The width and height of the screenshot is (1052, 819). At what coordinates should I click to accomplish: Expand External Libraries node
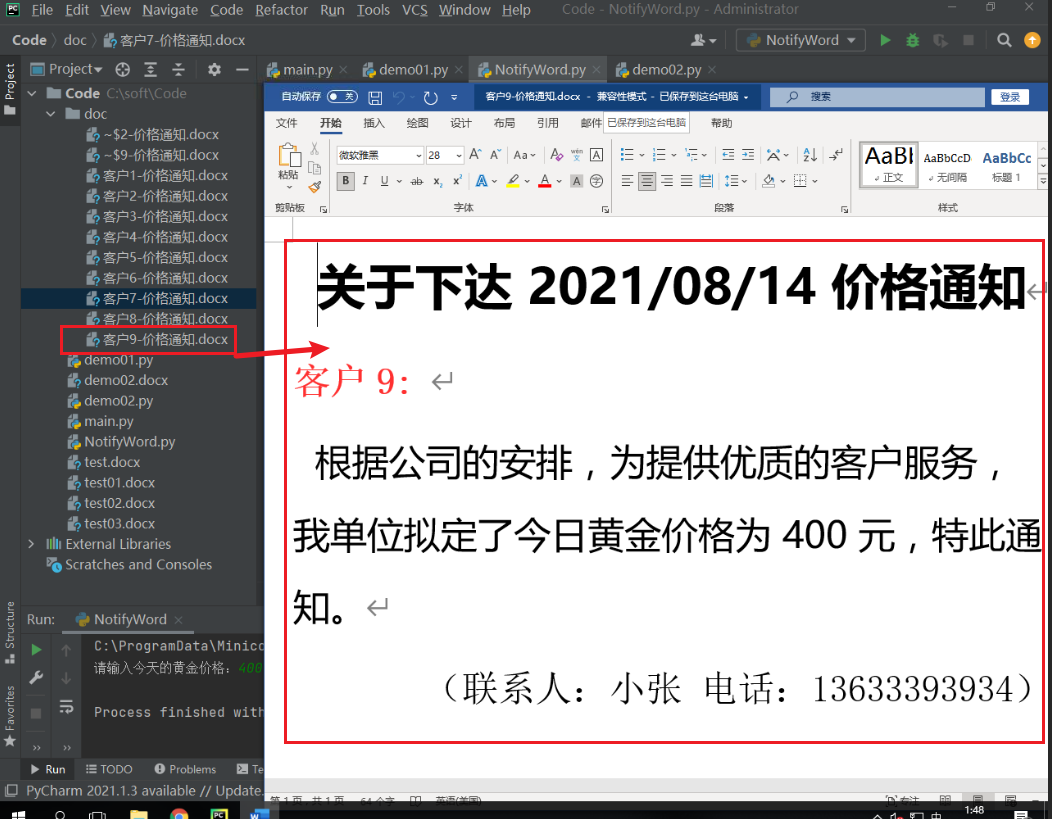click(31, 544)
